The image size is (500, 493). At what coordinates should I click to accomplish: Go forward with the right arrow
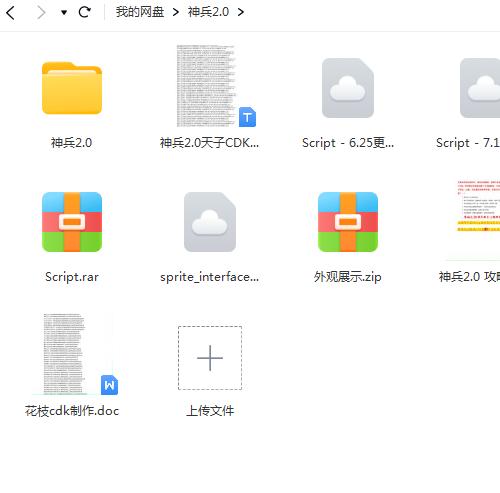[x=41, y=13]
